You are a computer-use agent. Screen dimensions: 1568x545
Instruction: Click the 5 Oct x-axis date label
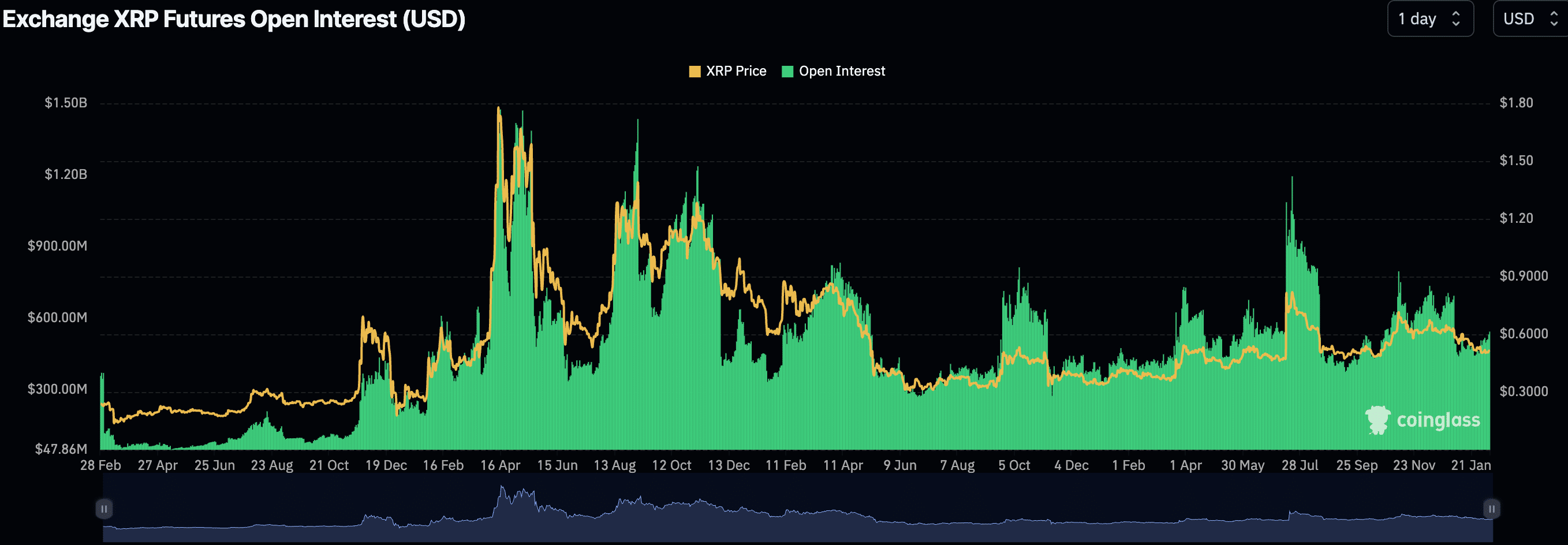[x=1014, y=465]
